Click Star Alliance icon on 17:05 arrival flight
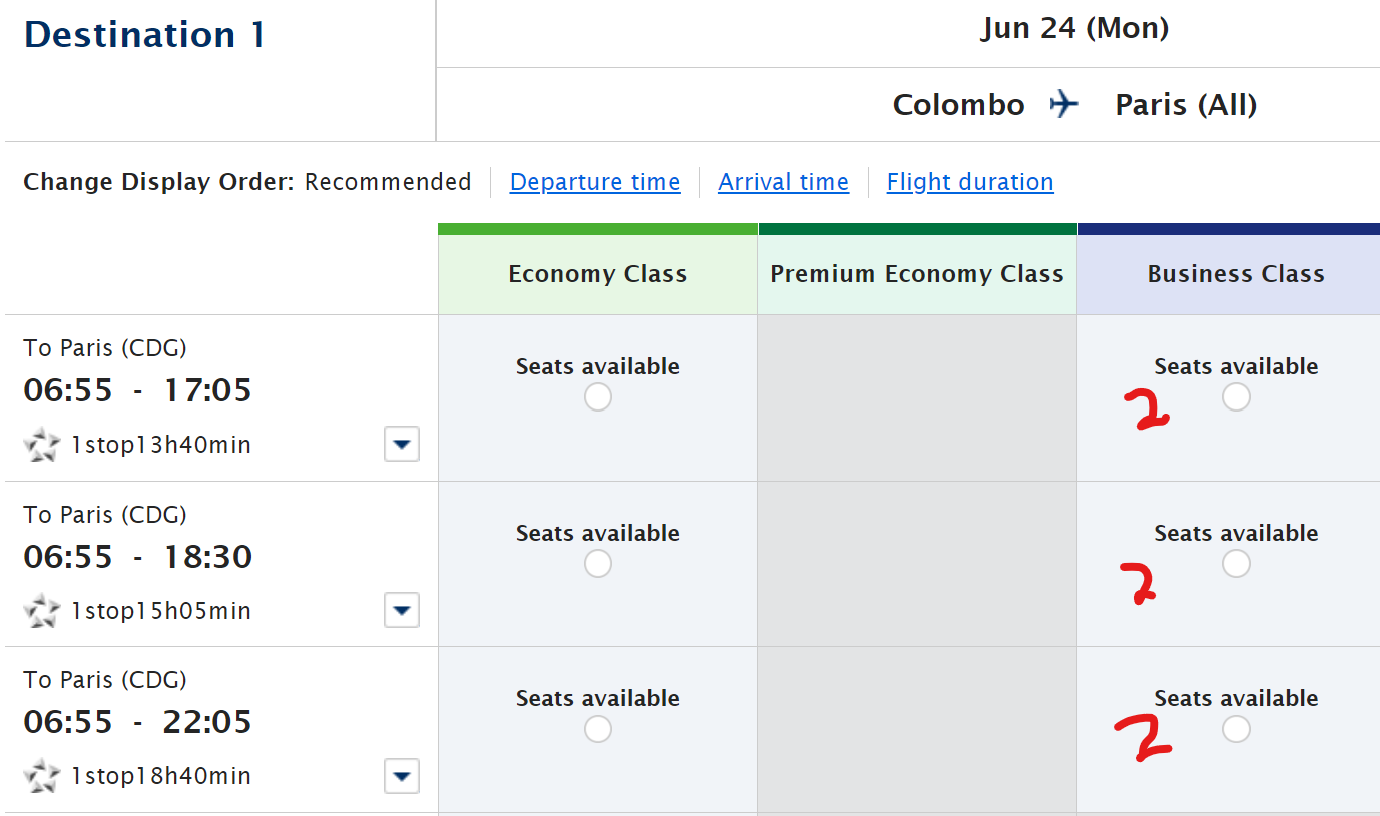1380x816 pixels. tap(42, 445)
